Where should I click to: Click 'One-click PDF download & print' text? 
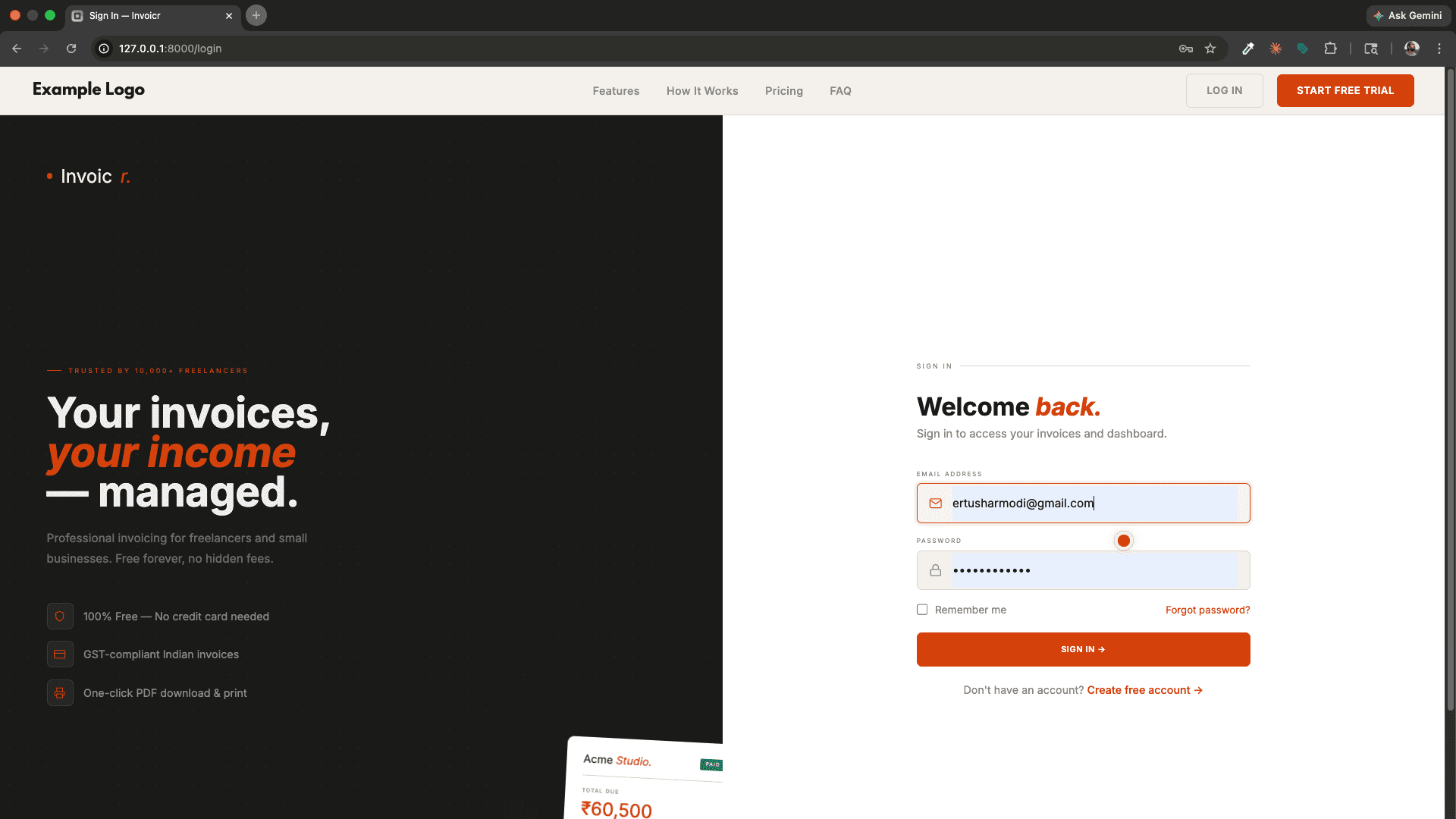click(165, 693)
